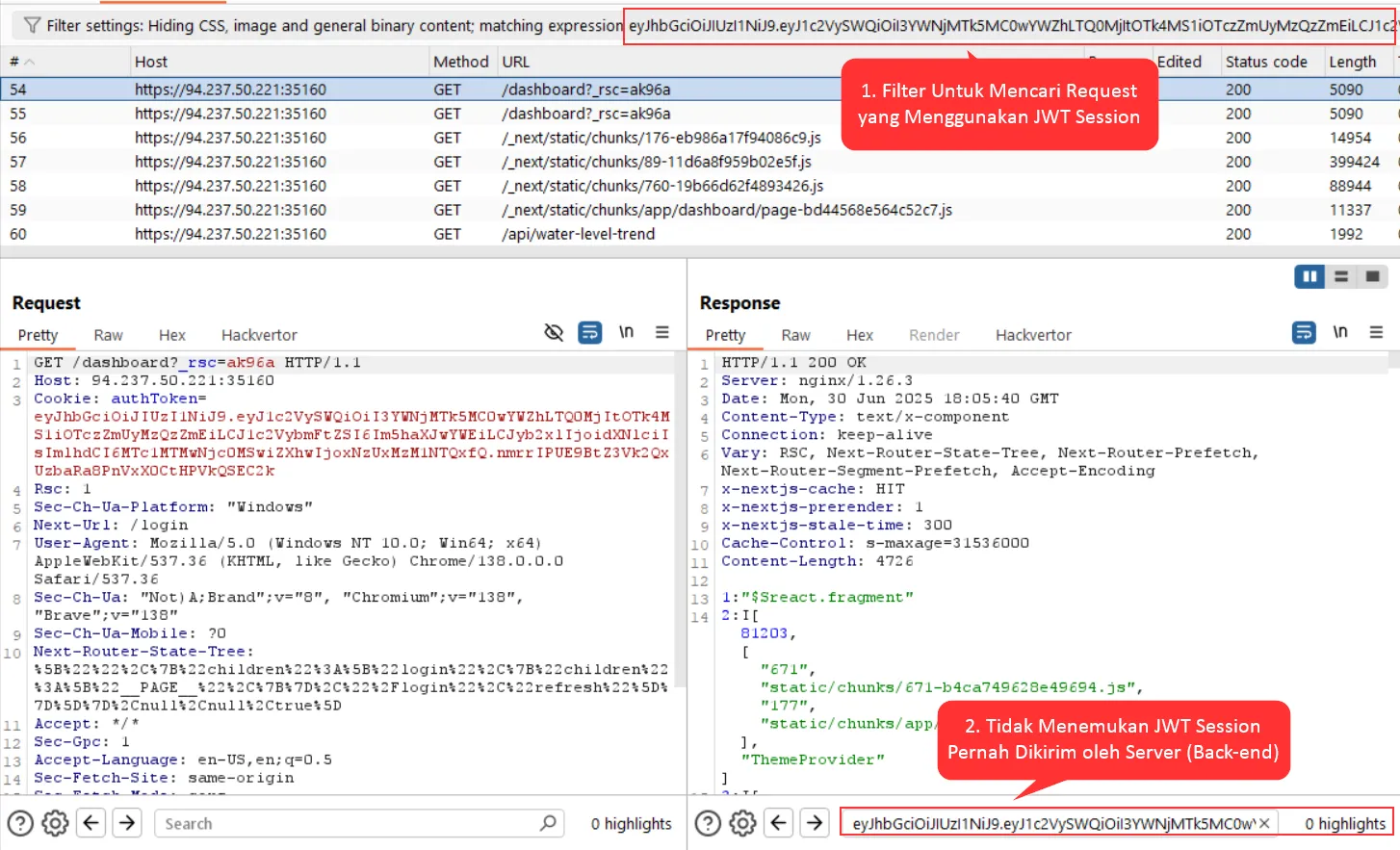Switch to top-bottom split layout icon
Image resolution: width=1400 pixels, height=850 pixels.
[x=1341, y=277]
